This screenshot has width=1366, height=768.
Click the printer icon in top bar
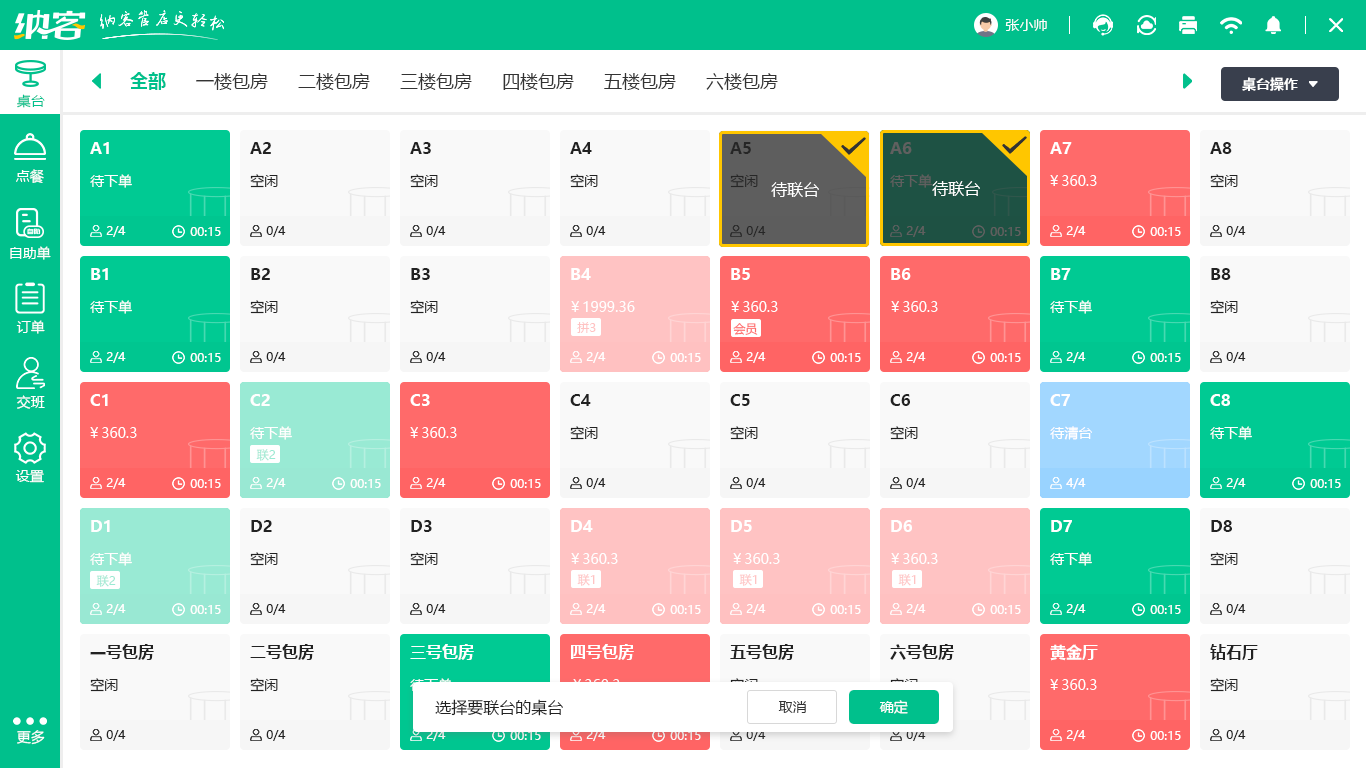click(x=1188, y=25)
